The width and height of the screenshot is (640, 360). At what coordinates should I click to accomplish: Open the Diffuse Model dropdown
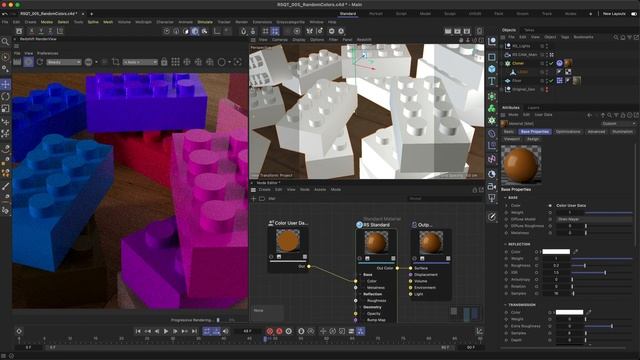pos(595,219)
